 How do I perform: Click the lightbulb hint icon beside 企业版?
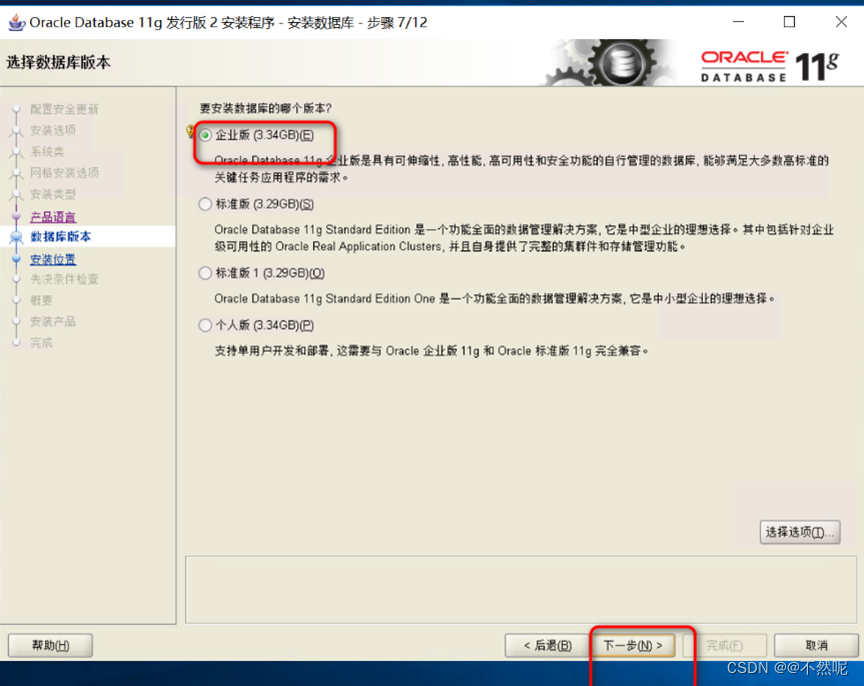[x=190, y=131]
